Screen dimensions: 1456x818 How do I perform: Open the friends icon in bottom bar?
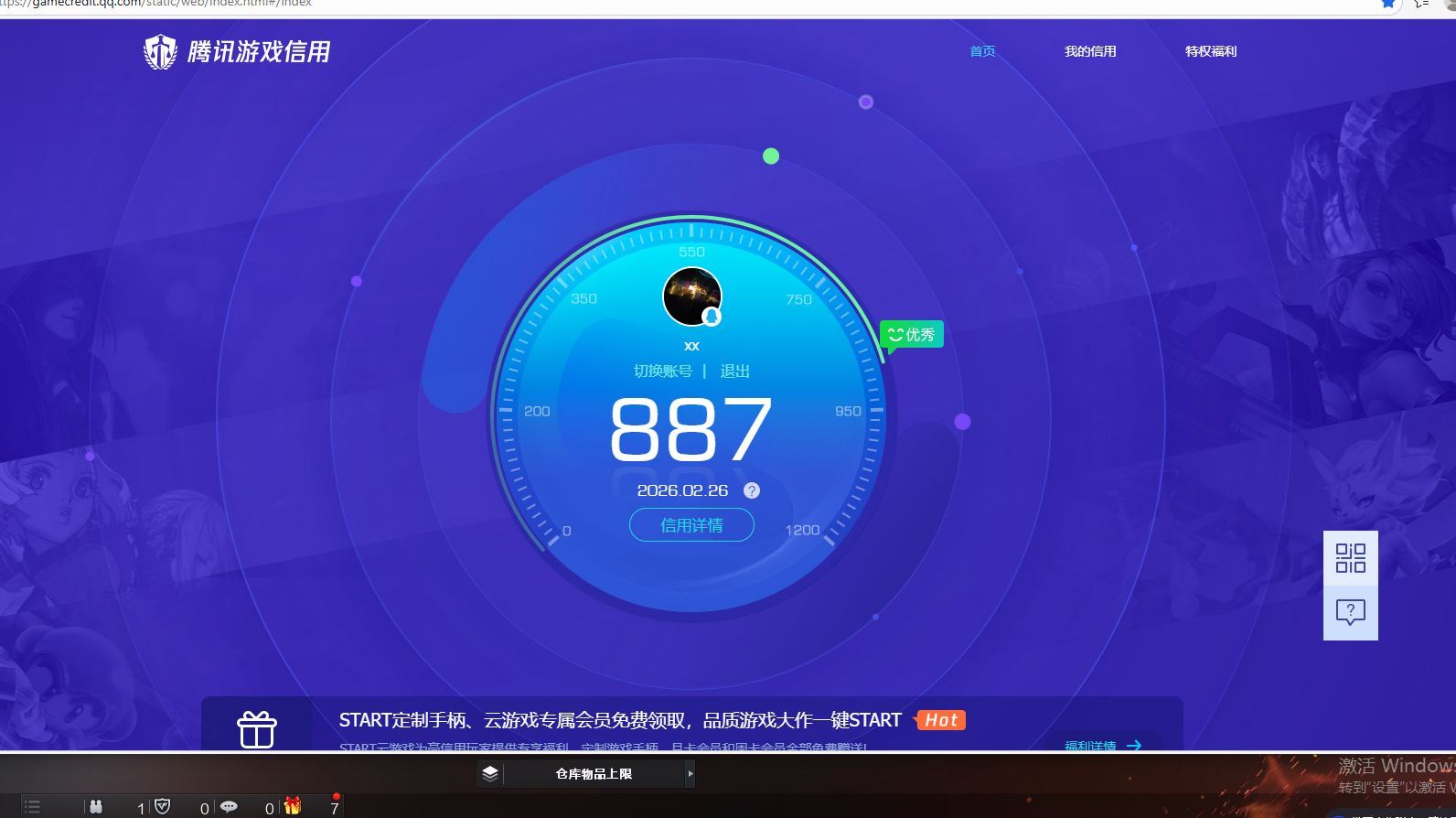click(96, 806)
